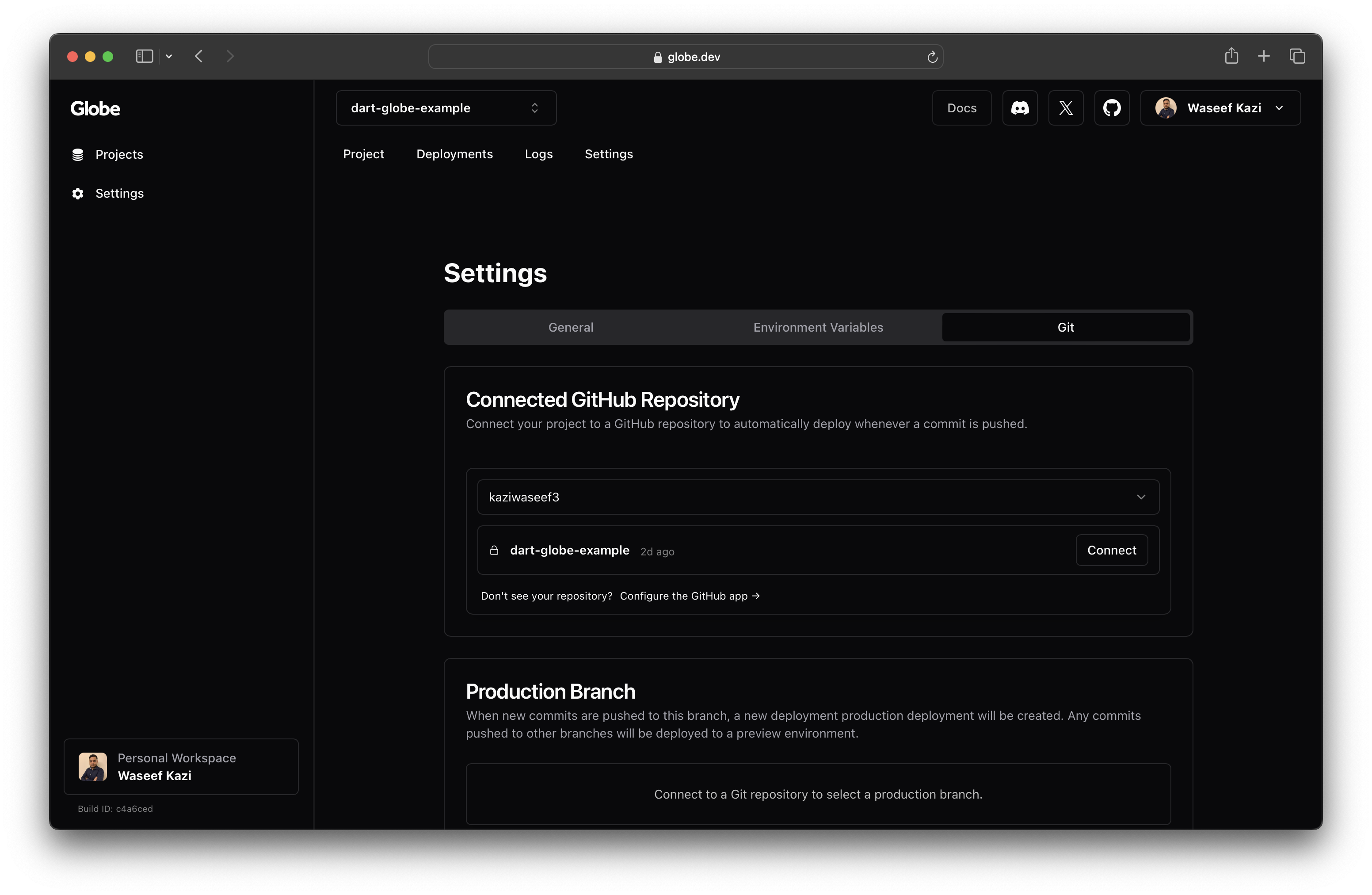The image size is (1372, 895).
Task: Open the Deployments navigation tab
Action: click(454, 154)
